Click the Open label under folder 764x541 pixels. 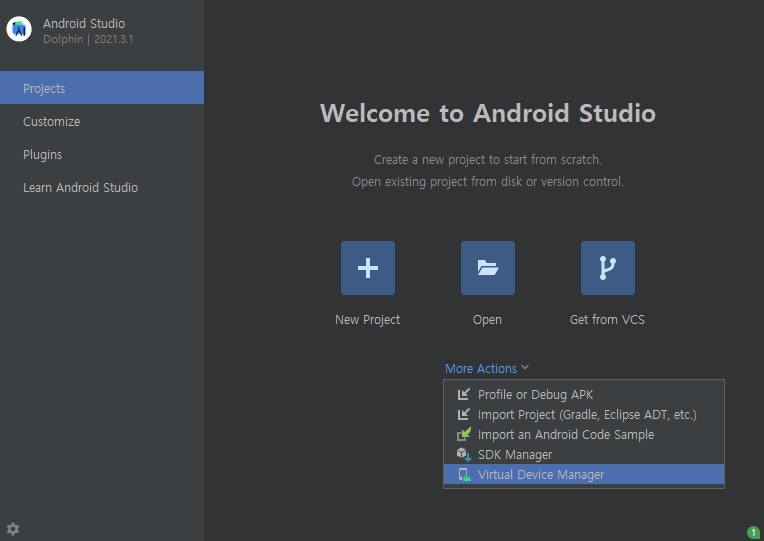coord(487,320)
